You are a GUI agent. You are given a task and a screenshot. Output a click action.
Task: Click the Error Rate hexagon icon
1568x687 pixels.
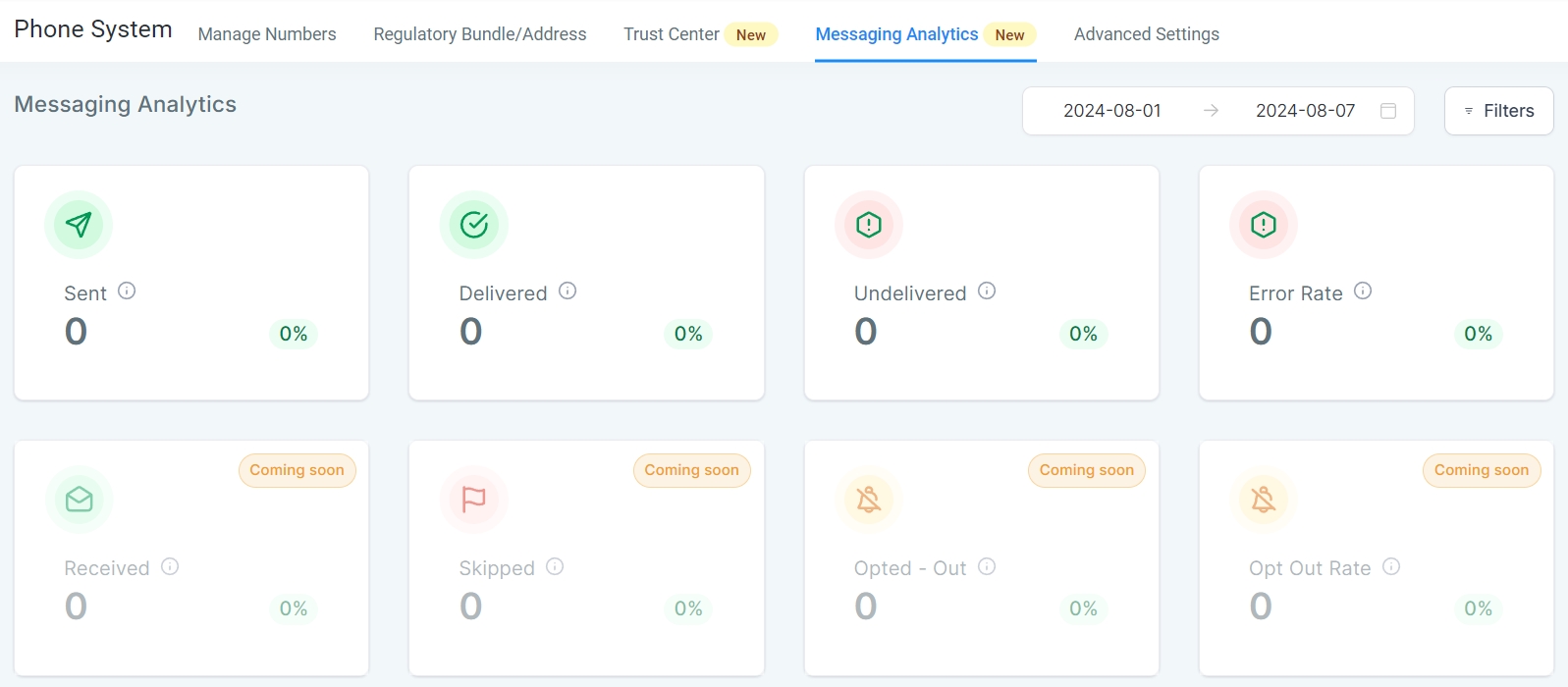pos(1264,225)
